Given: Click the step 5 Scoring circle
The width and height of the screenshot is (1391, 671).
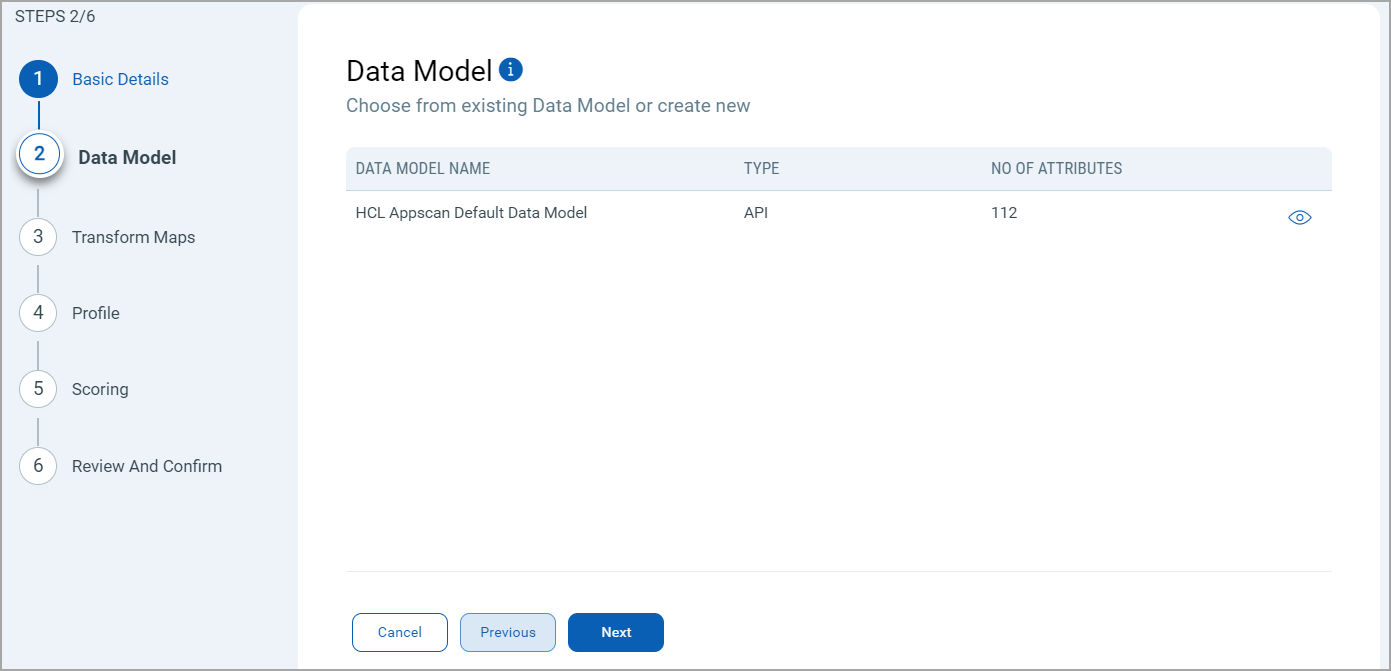Looking at the screenshot, I should coord(38,389).
